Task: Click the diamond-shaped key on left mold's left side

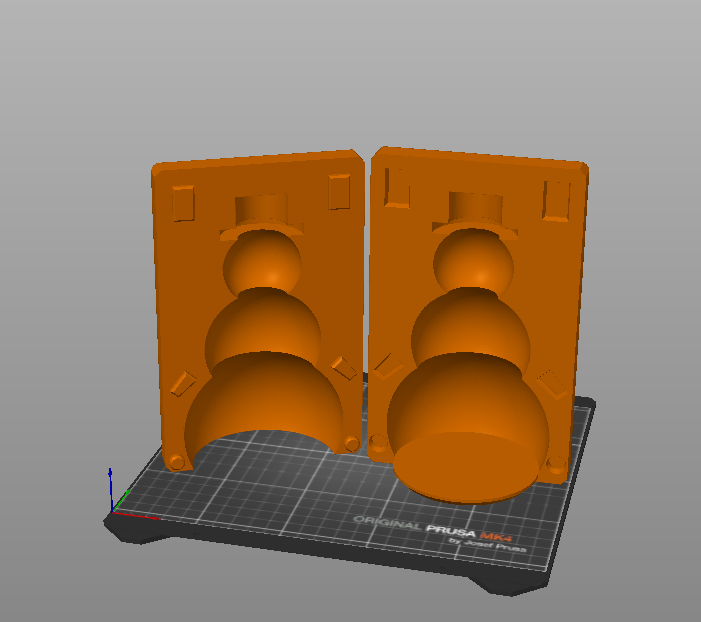Action: 182,382
